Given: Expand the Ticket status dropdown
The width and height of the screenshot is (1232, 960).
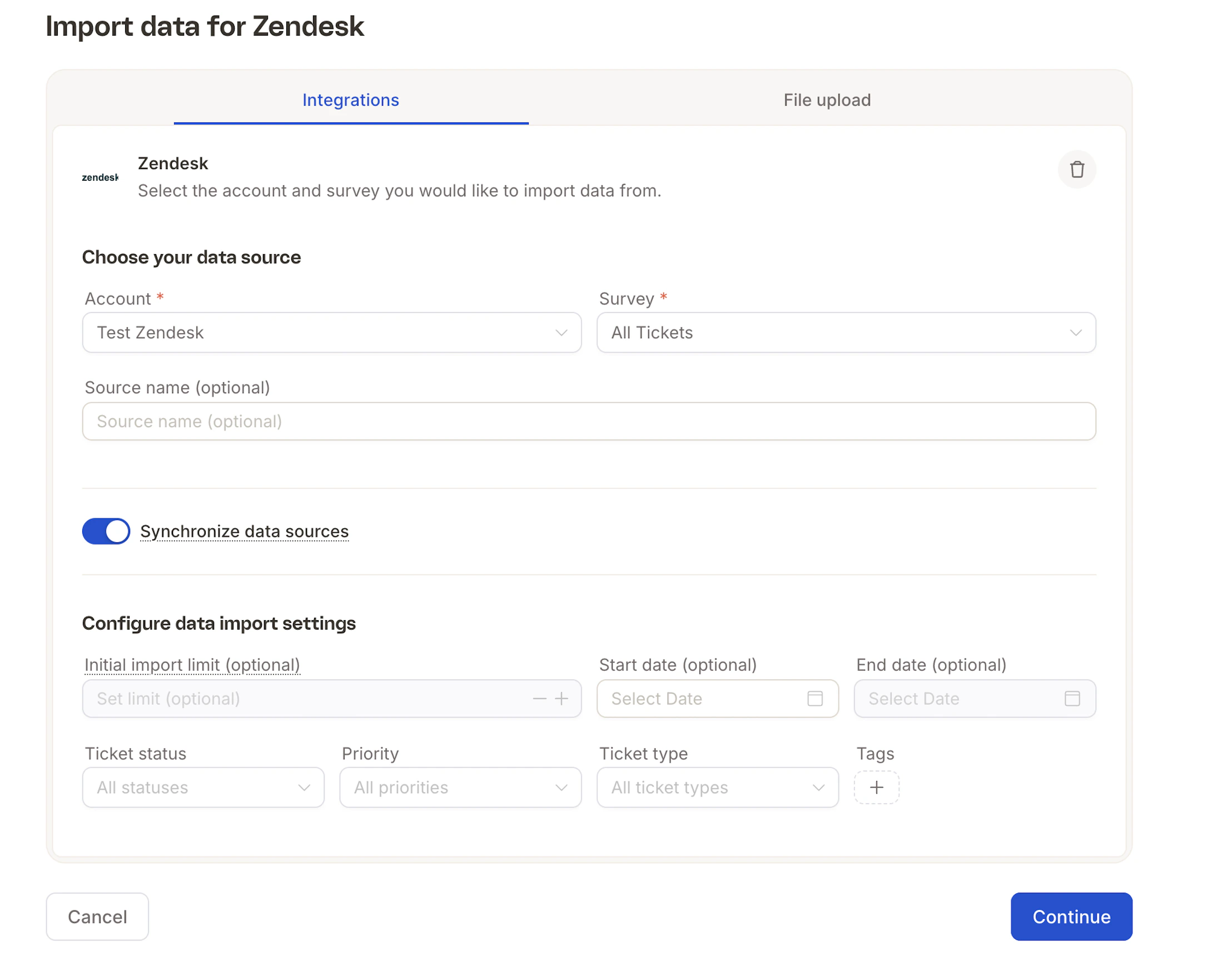Looking at the screenshot, I should [203, 788].
